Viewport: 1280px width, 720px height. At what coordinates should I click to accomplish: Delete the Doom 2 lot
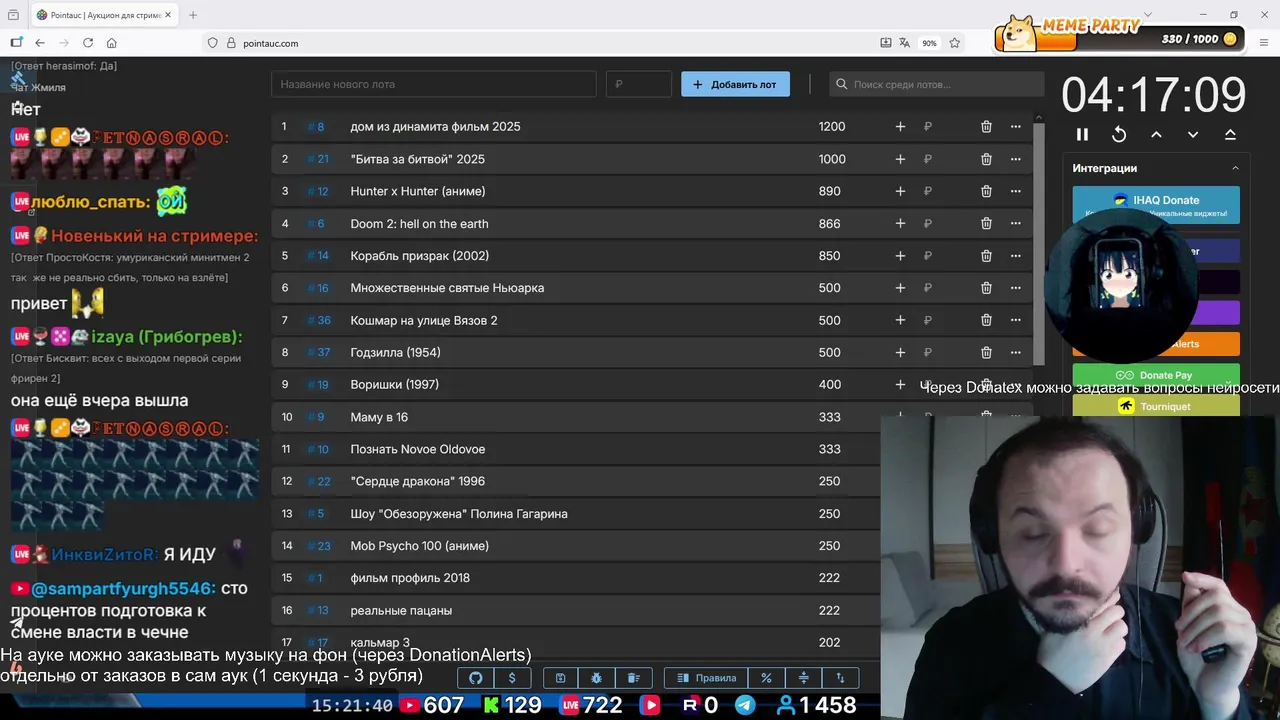point(986,223)
